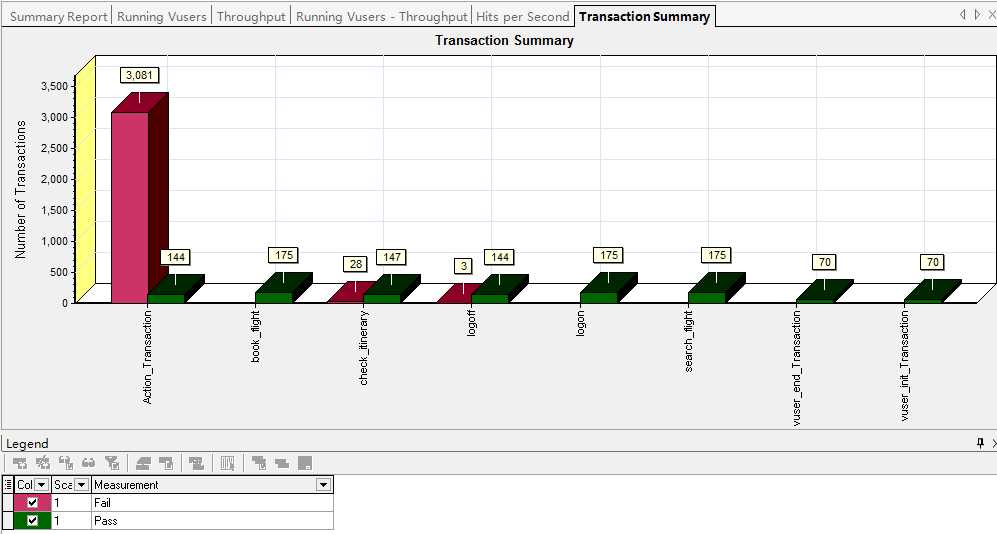The image size is (997, 534).
Task: Open the Scale column dropdown
Action: click(81, 485)
